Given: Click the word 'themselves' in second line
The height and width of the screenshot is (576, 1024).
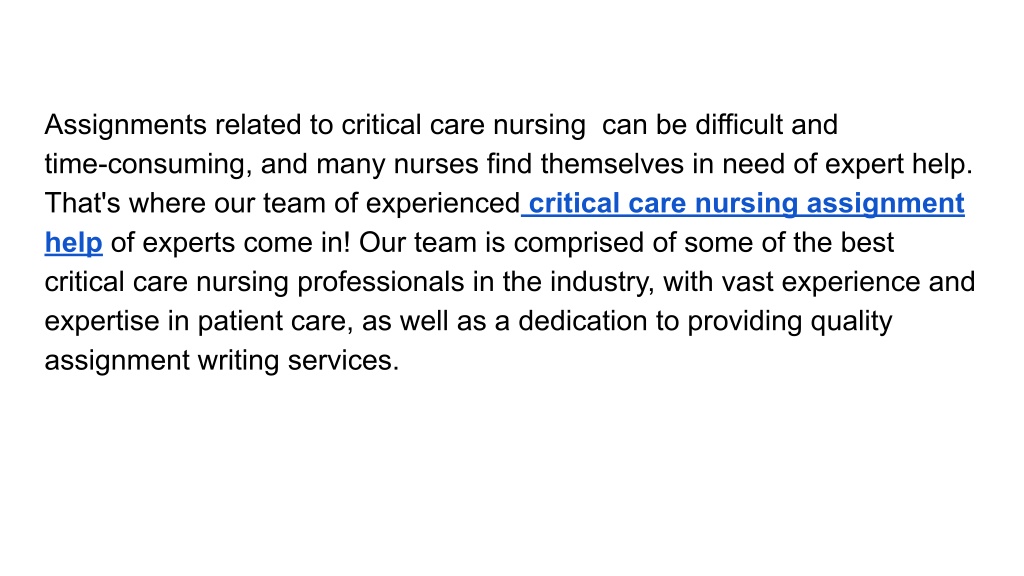Looking at the screenshot, I should coord(612,164).
